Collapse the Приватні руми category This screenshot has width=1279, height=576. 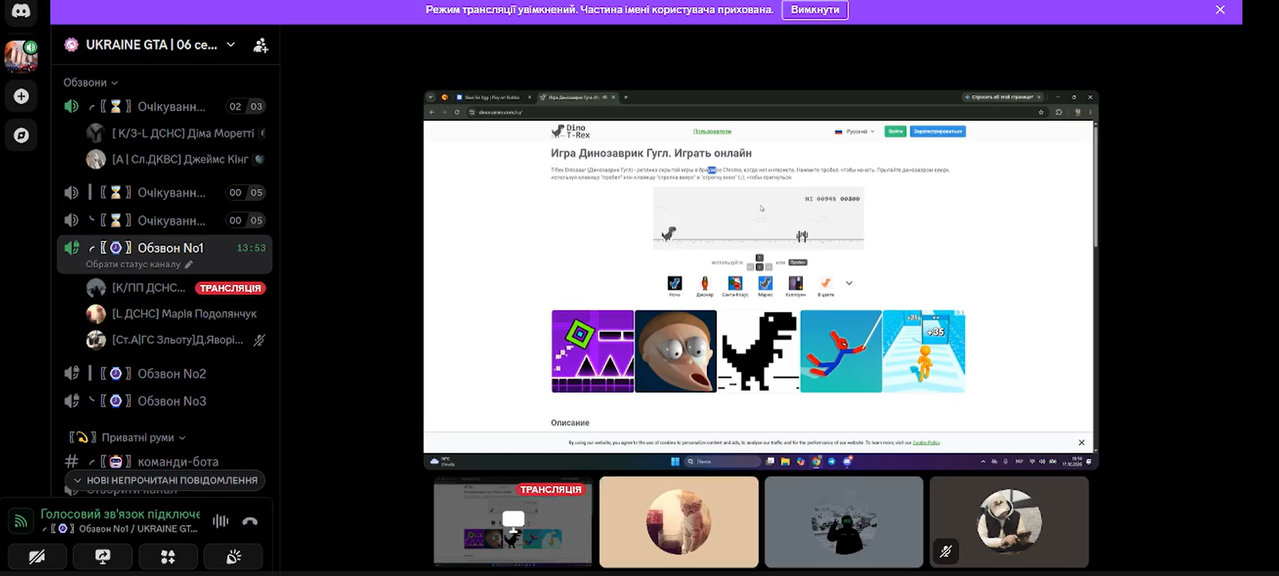127,437
